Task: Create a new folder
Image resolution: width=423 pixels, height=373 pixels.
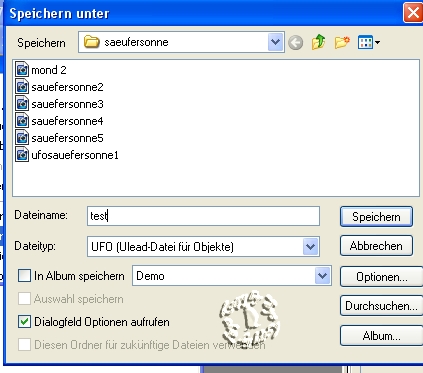Action: pos(342,42)
